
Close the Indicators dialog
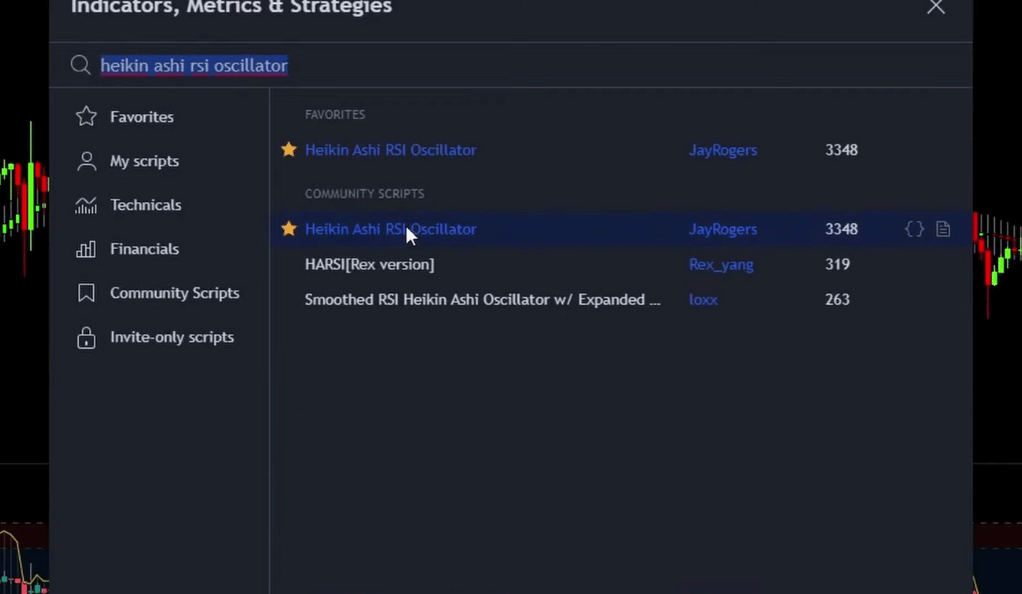click(x=936, y=7)
